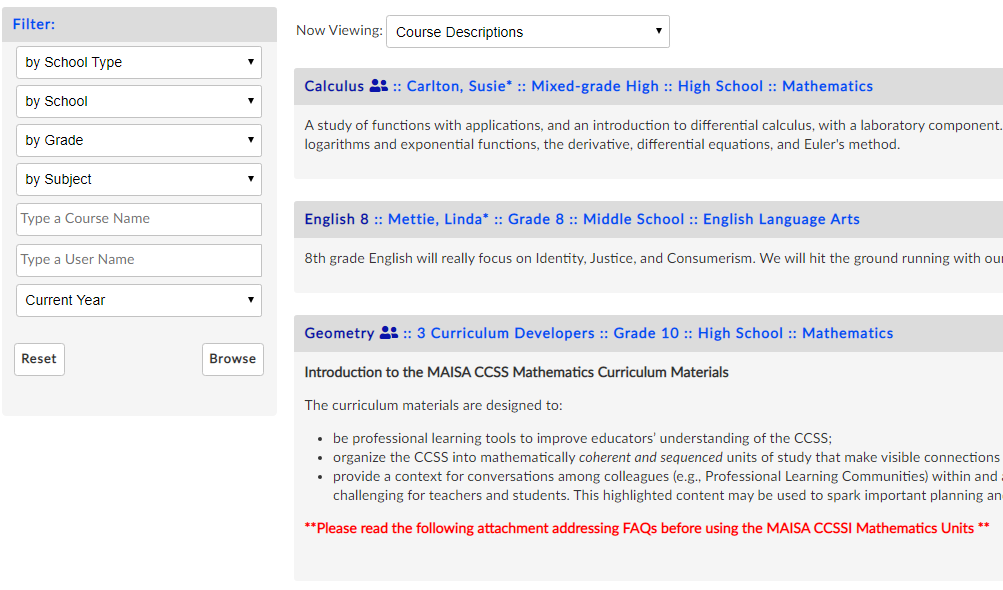The width and height of the screenshot is (1003, 590).
Task: Click the Type a User Name field
Action: [139, 260]
